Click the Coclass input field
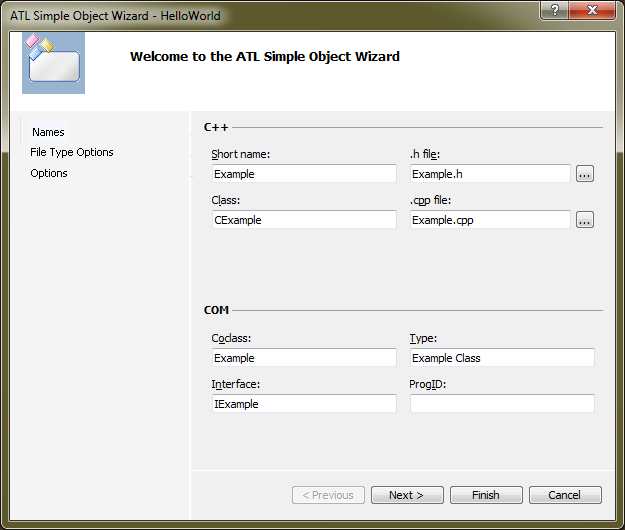This screenshot has width=625, height=530. (303, 358)
